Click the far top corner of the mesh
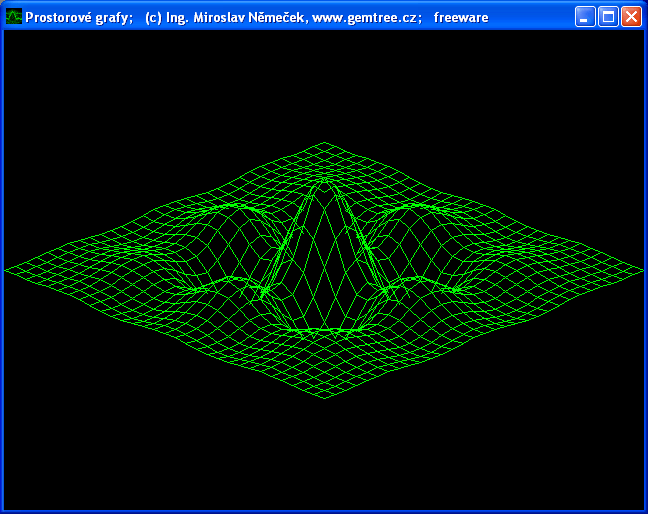Viewport: 648px width, 514px height. (323, 143)
